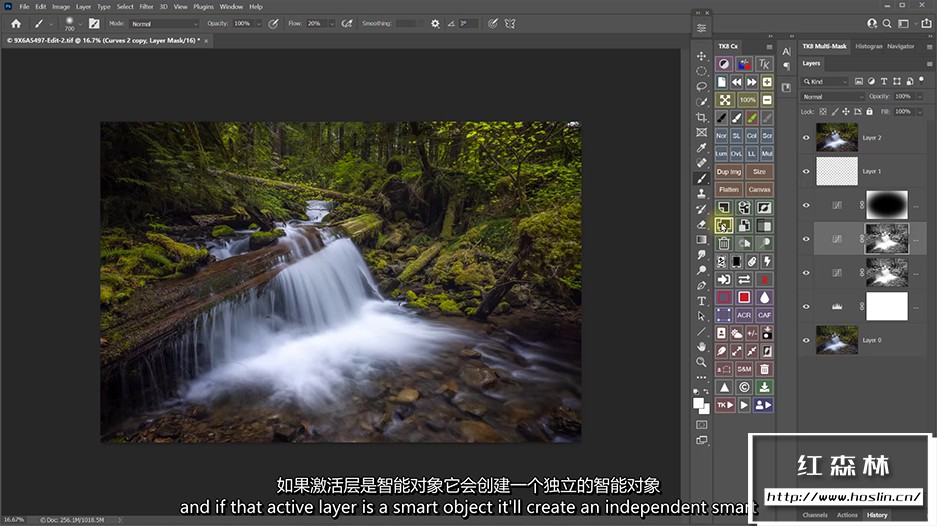The image size is (937, 526).
Task: Click the Dup Img button
Action: pos(729,172)
